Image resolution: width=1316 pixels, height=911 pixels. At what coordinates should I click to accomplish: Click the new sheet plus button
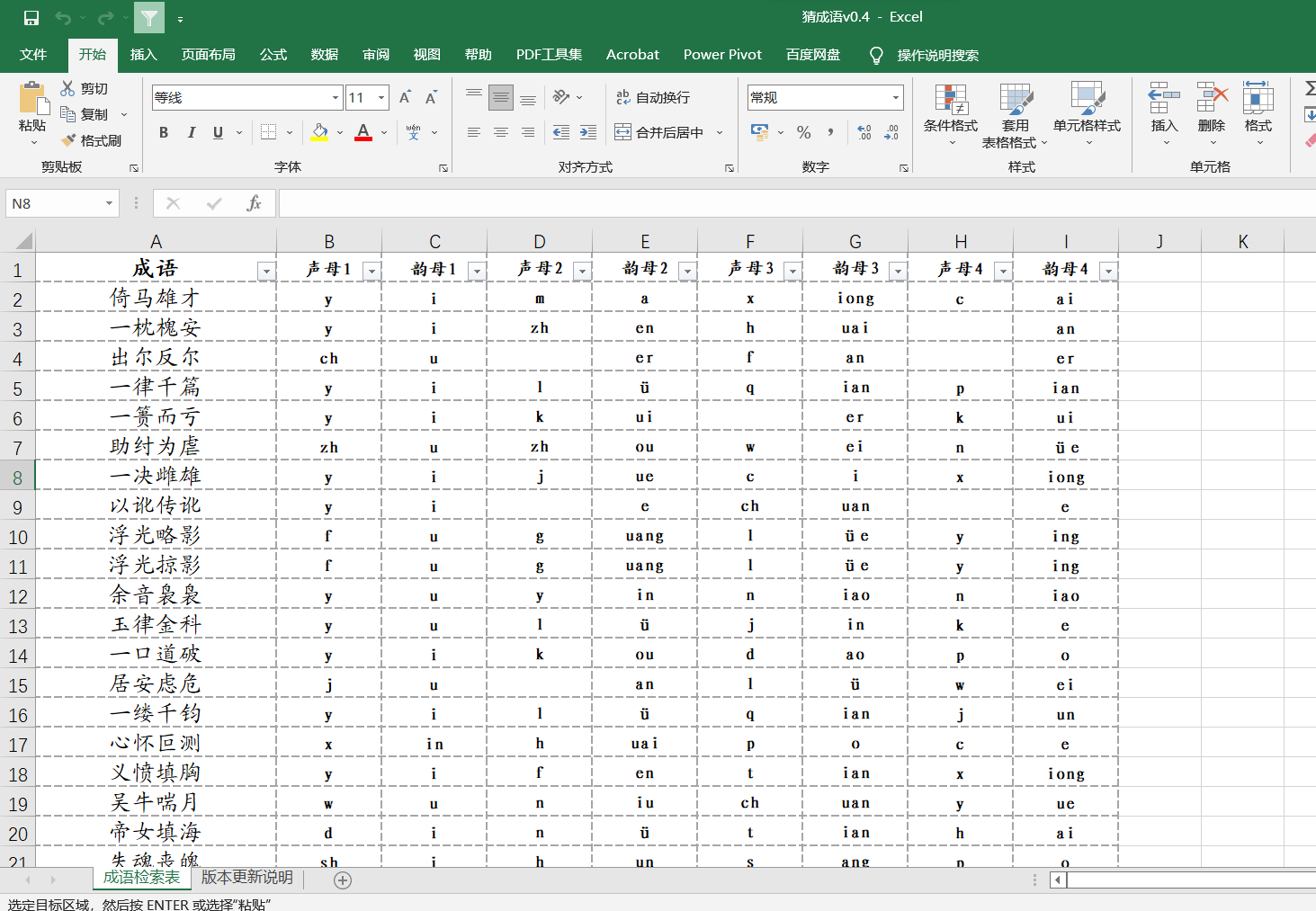[343, 880]
